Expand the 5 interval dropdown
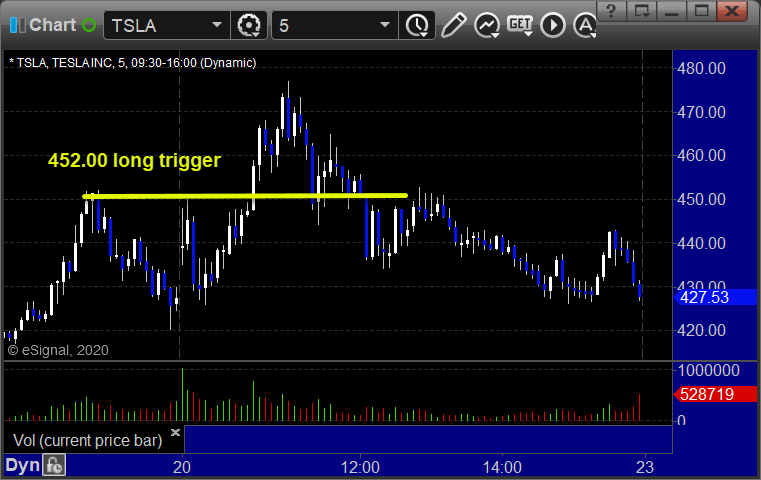 [x=385, y=25]
